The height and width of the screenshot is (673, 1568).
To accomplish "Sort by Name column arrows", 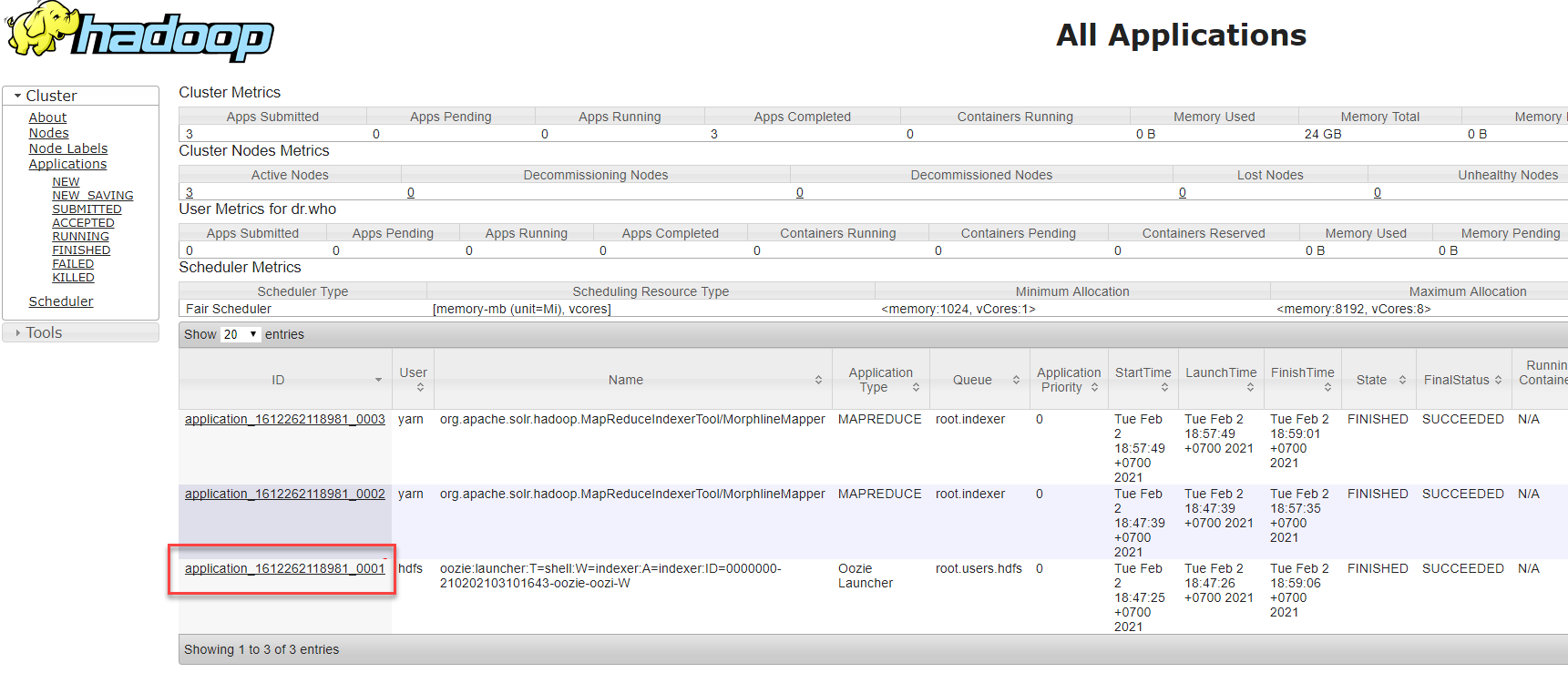I will point(818,380).
